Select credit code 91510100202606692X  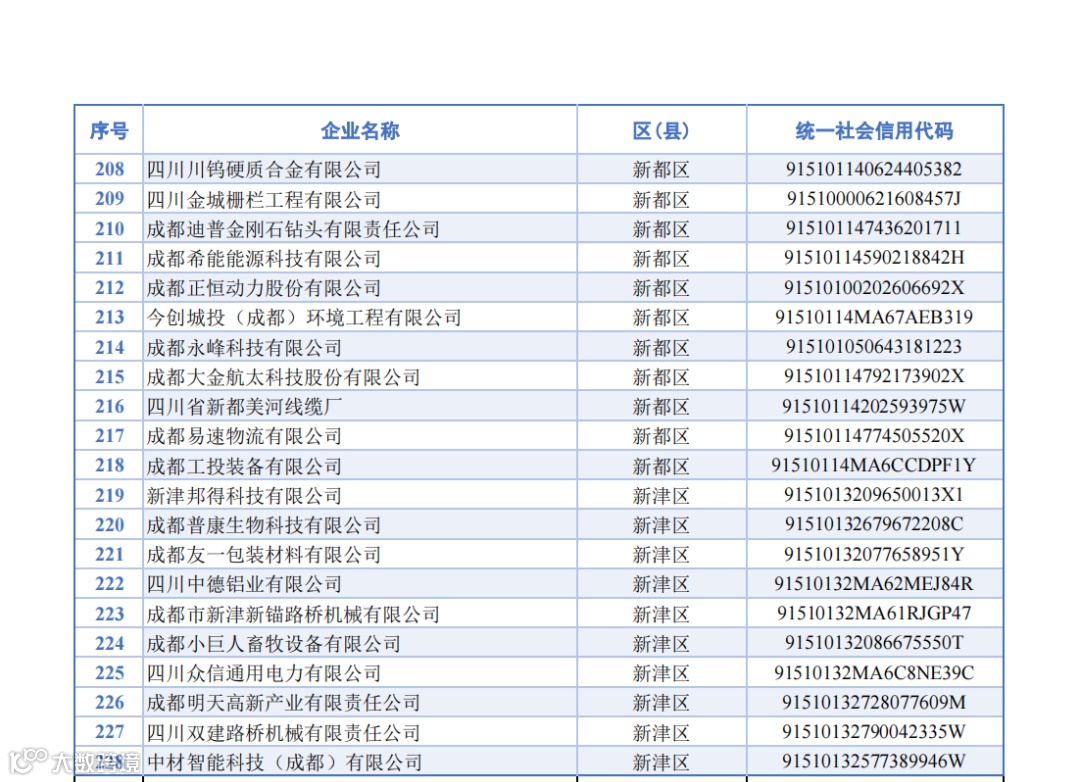(x=874, y=287)
